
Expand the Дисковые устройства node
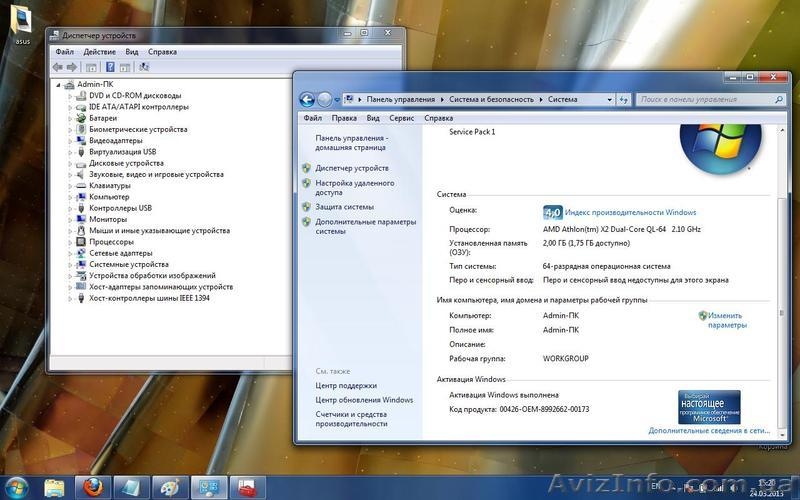coord(70,163)
